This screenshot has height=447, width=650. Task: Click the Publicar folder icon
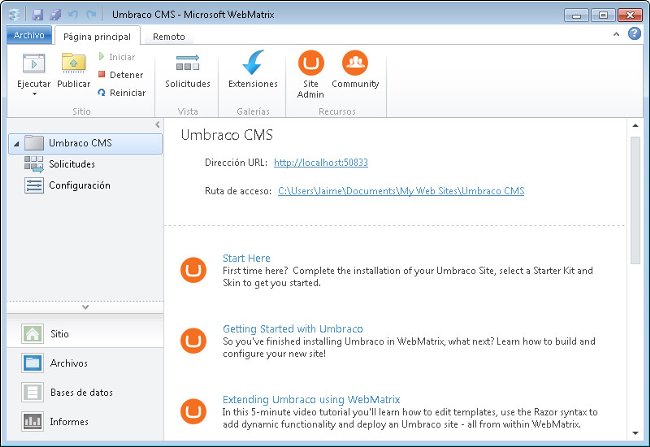point(74,63)
